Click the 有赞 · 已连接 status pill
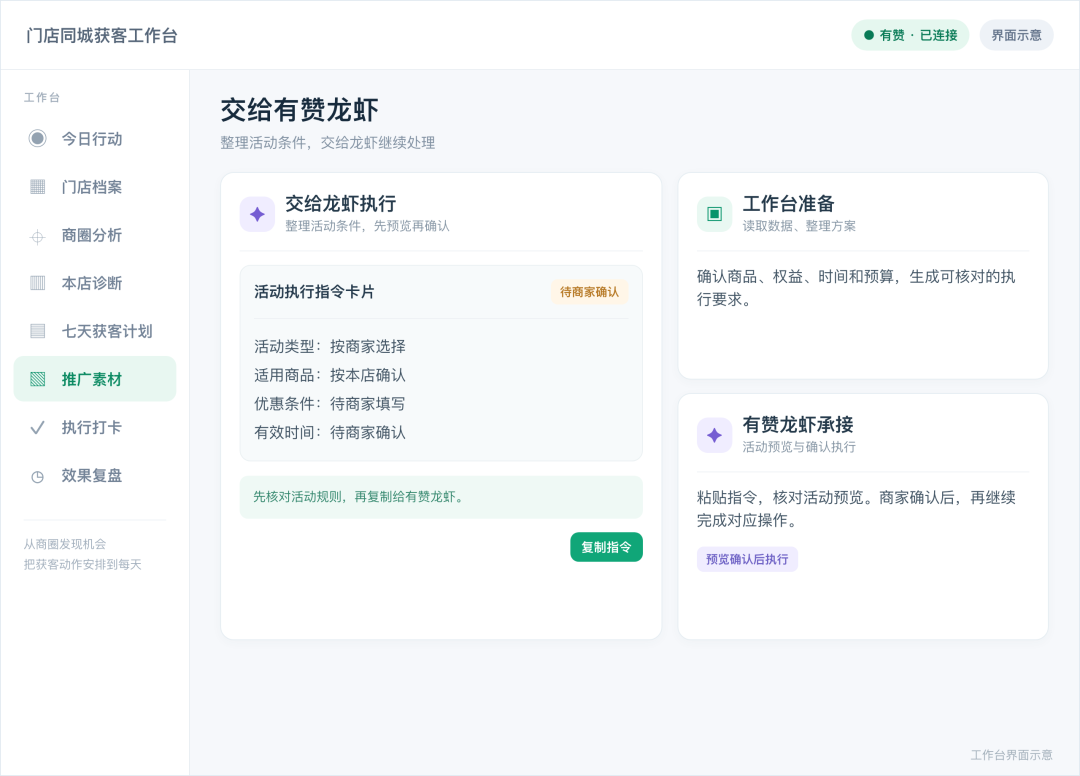The height and width of the screenshot is (776, 1080). pyautogui.click(x=911, y=35)
